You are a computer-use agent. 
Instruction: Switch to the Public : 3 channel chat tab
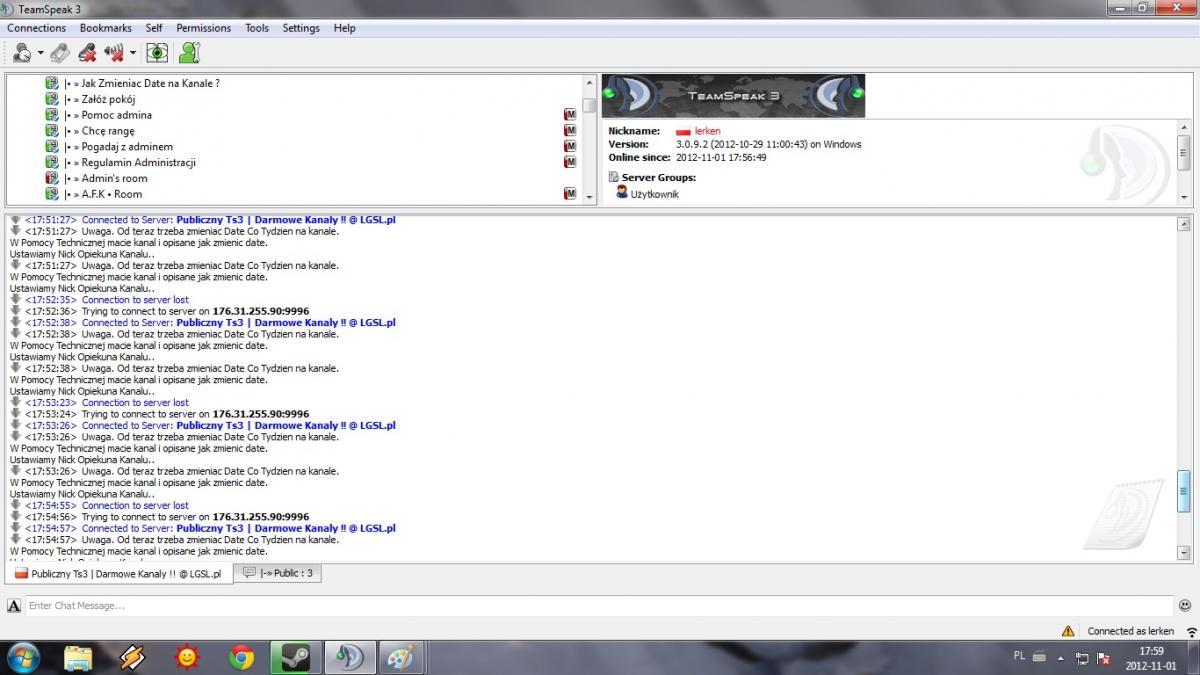click(278, 573)
